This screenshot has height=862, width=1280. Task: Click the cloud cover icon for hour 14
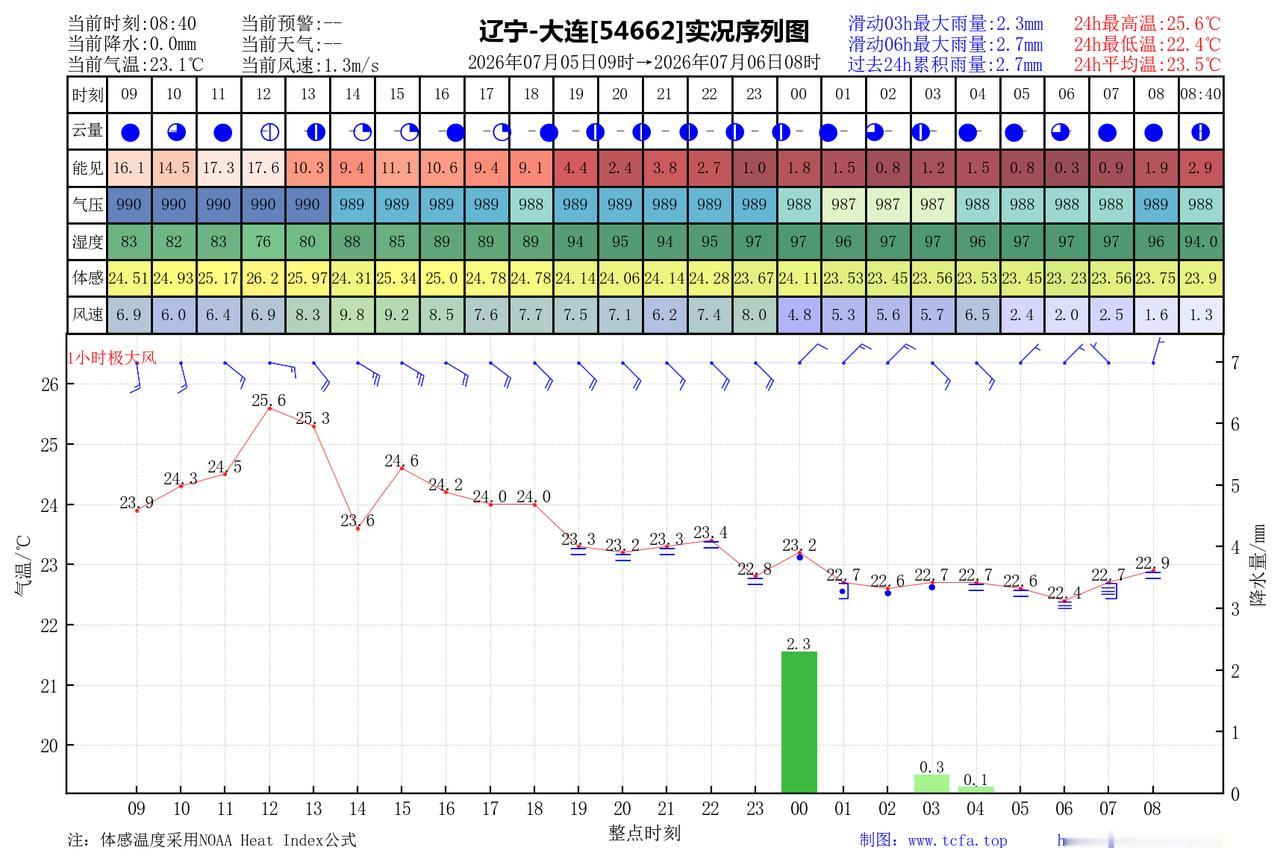pos(361,132)
